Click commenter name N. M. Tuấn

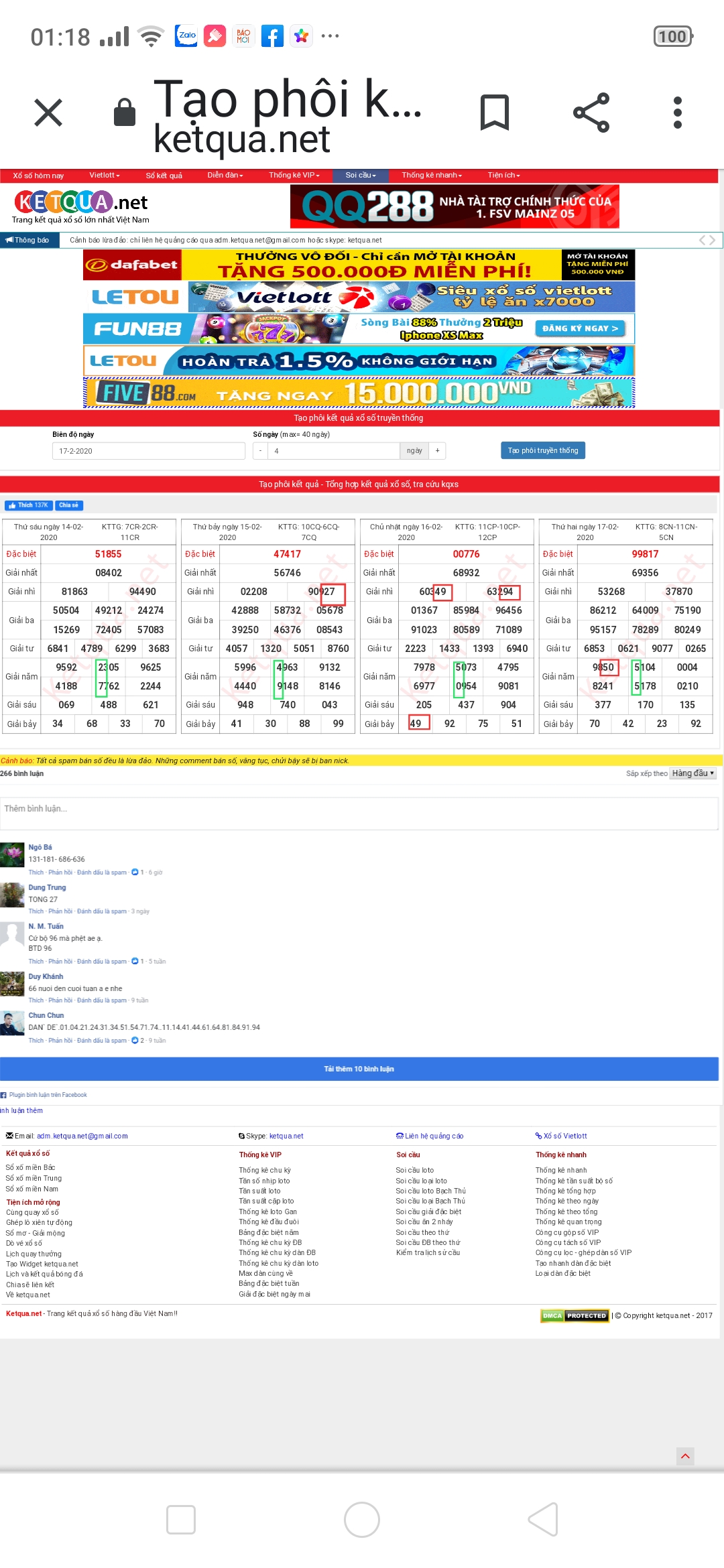[46, 926]
